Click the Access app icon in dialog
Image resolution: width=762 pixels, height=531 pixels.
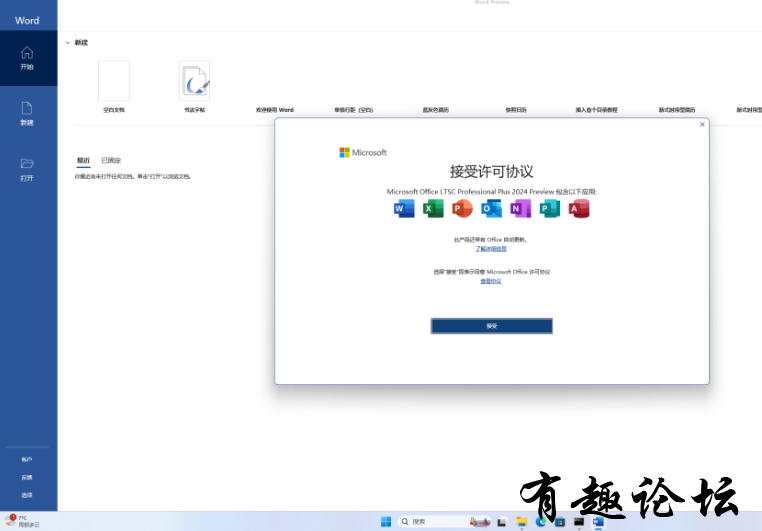[579, 208]
